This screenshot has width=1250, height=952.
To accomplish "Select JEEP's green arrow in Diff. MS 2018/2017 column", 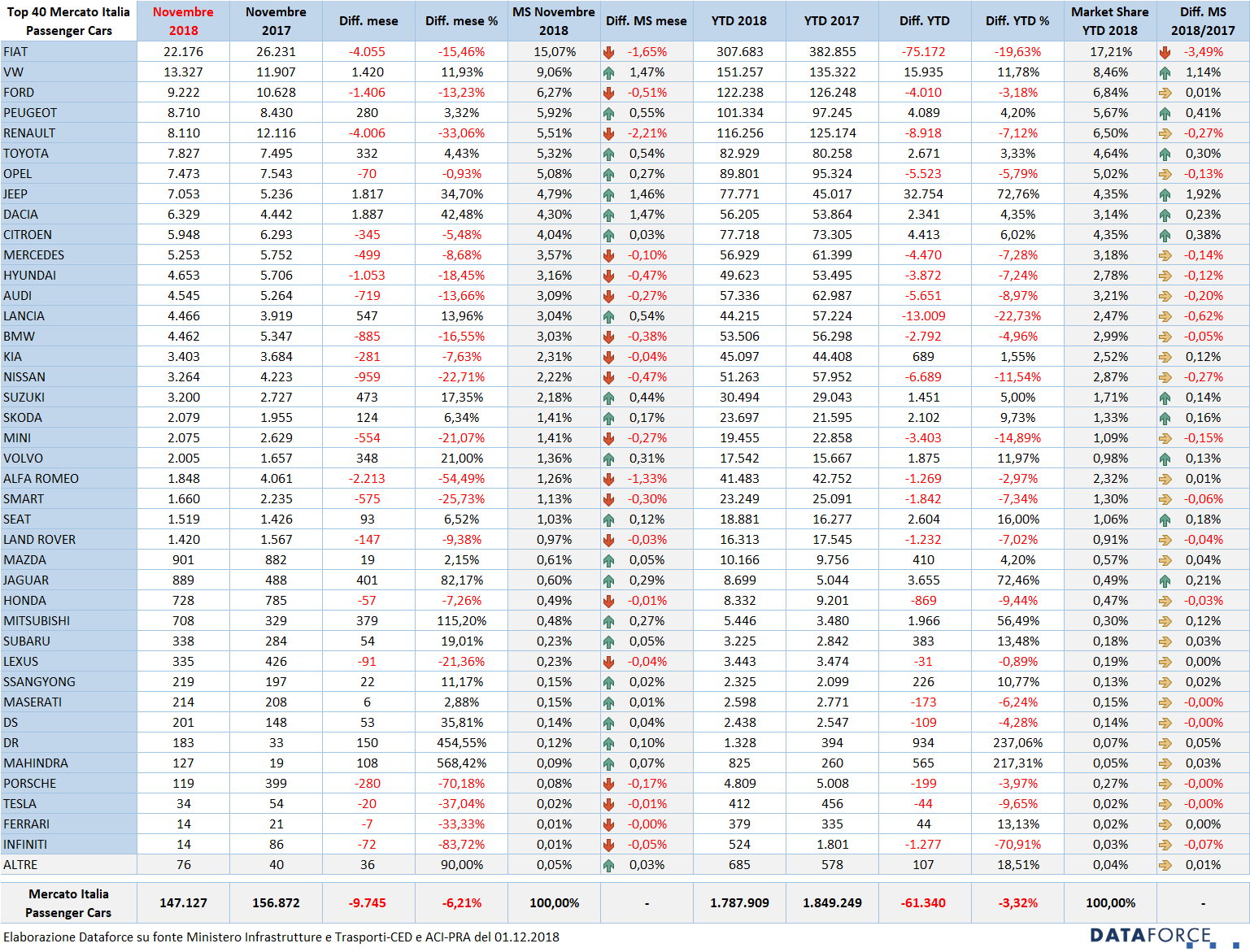I will pyautogui.click(x=1165, y=194).
